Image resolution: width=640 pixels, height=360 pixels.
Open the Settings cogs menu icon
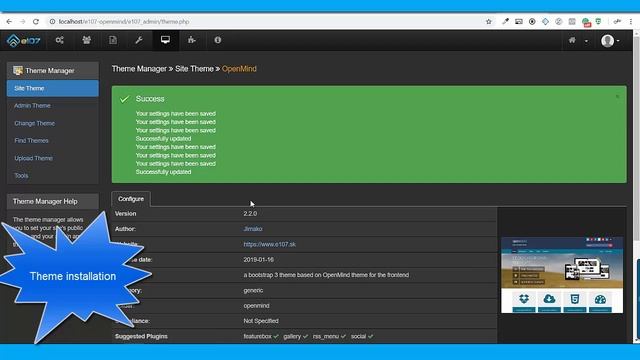(x=60, y=40)
